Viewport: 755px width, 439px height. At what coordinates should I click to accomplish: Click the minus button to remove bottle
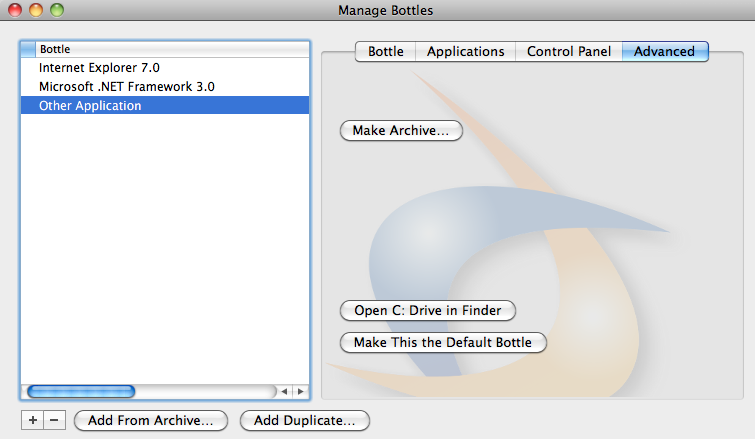click(x=54, y=420)
